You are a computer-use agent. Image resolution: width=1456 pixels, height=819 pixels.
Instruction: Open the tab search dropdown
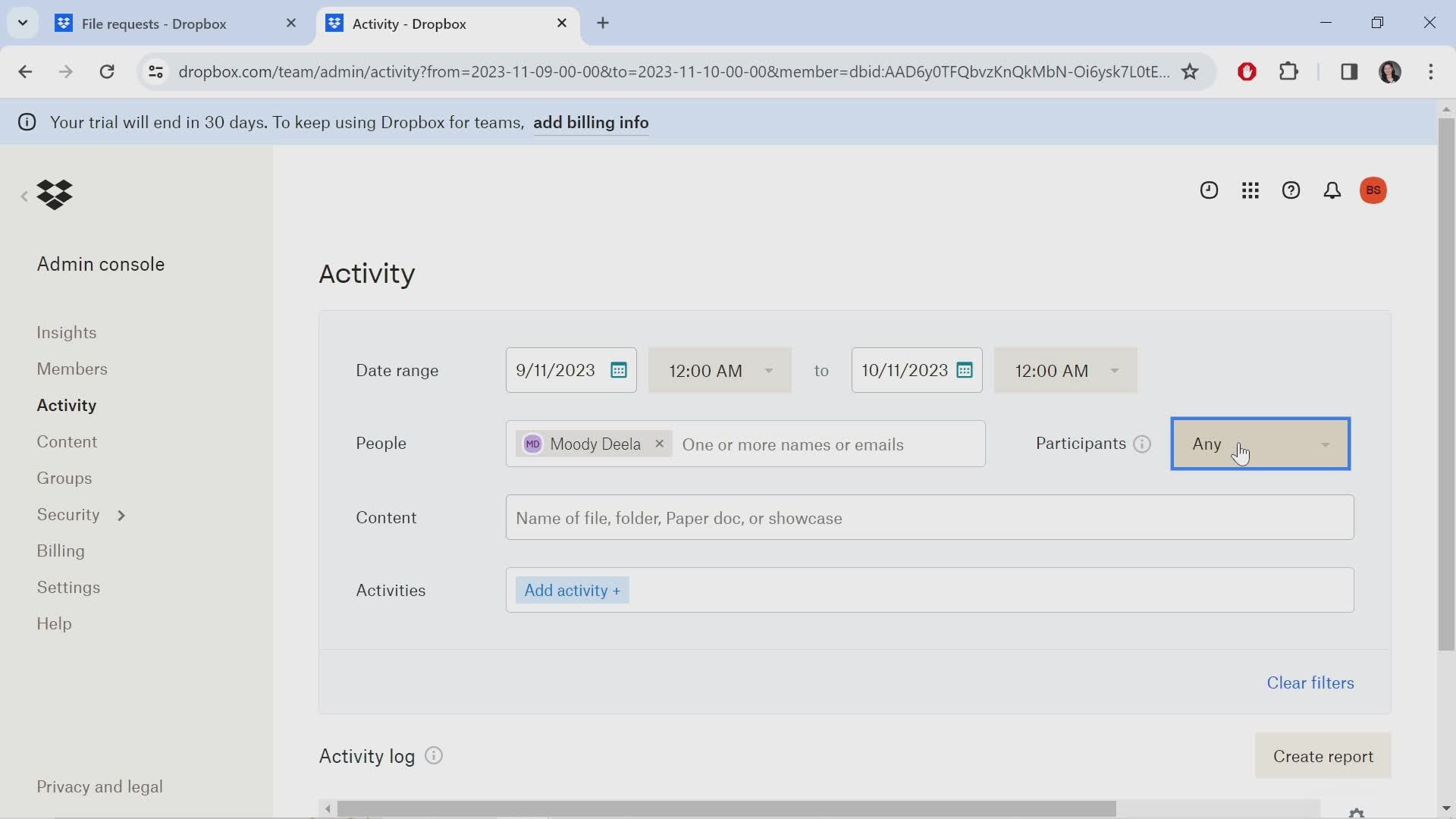pos(23,23)
